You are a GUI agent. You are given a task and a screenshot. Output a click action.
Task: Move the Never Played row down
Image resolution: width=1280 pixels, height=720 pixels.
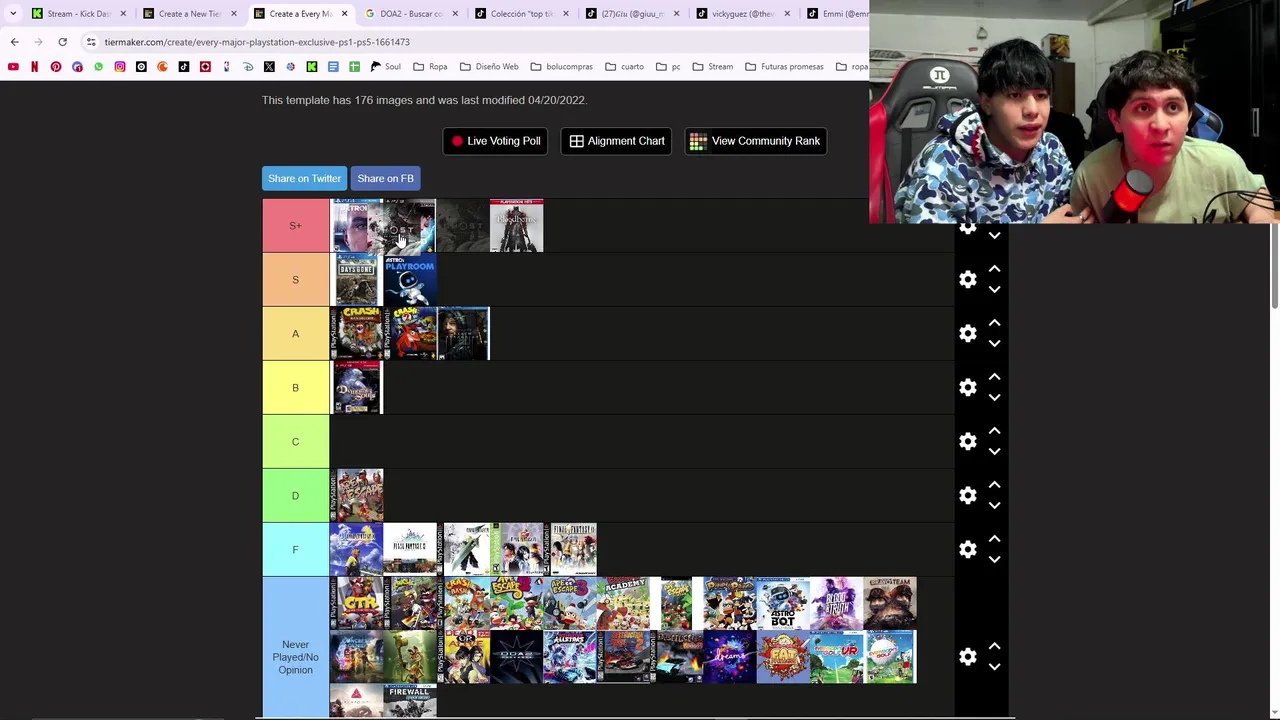click(994, 666)
